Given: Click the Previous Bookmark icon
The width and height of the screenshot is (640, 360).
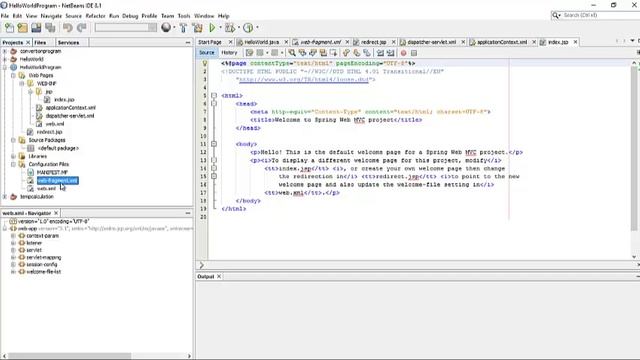Looking at the screenshot, I should pos(346,53).
